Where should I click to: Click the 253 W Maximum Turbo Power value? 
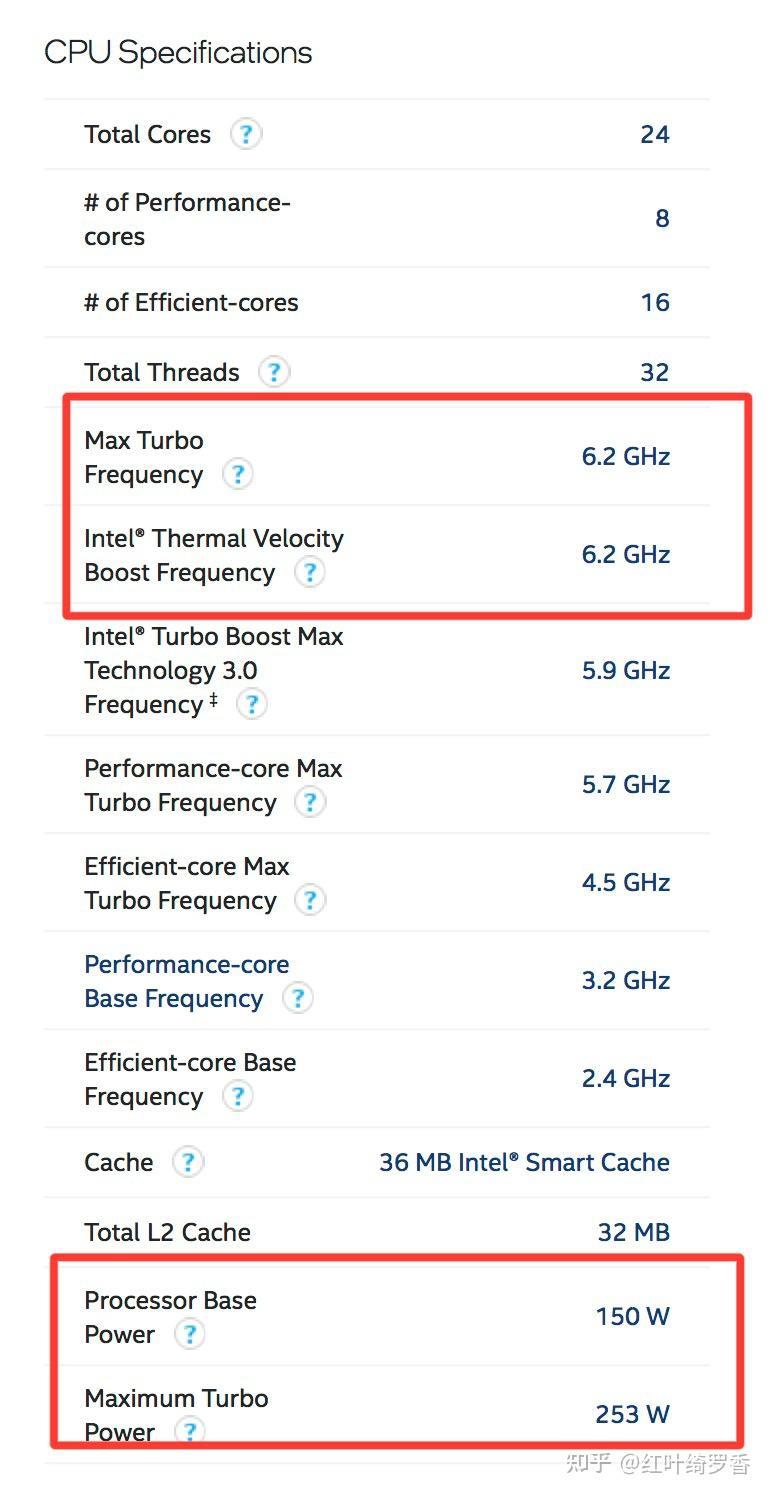[x=632, y=1414]
